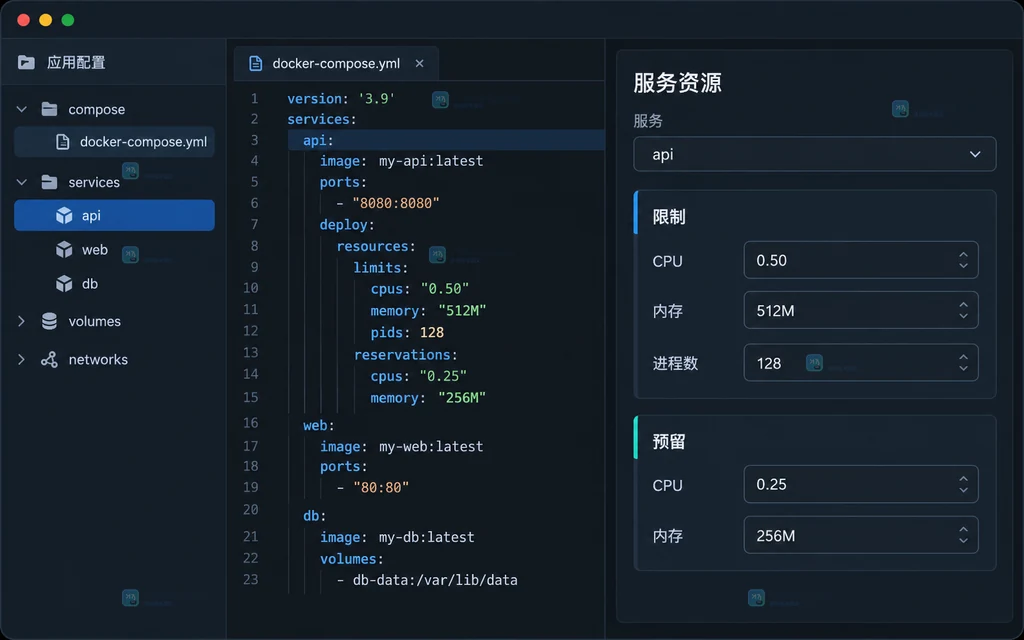Click the resources: key on line 8
The image size is (1024, 640).
376,246
